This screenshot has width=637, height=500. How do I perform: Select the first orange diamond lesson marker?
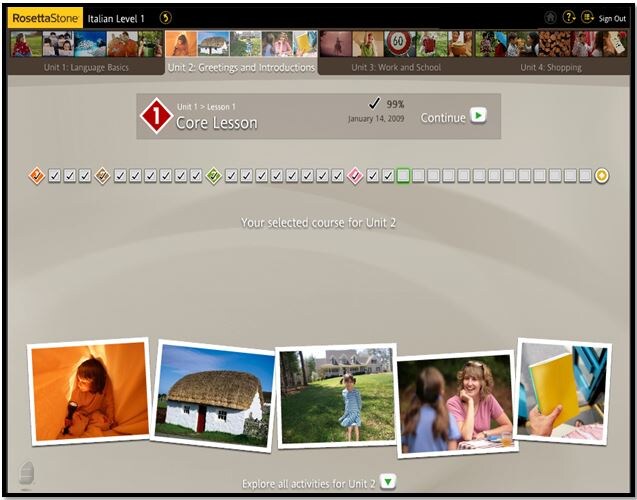(x=37, y=176)
